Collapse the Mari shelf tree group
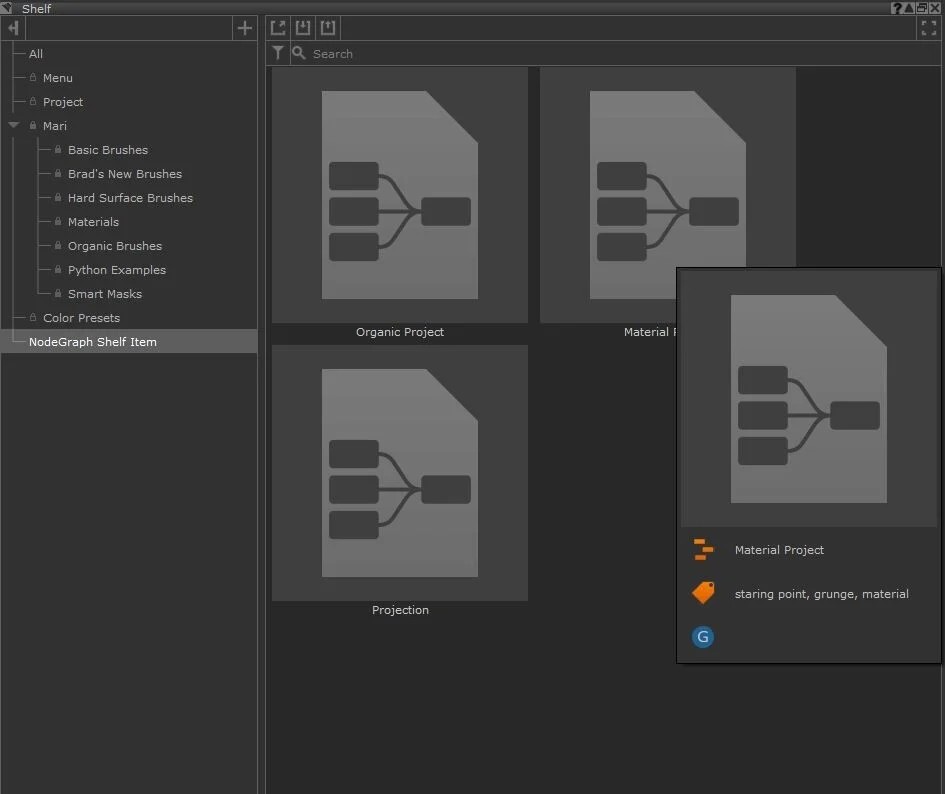The height and width of the screenshot is (794, 945). [14, 126]
